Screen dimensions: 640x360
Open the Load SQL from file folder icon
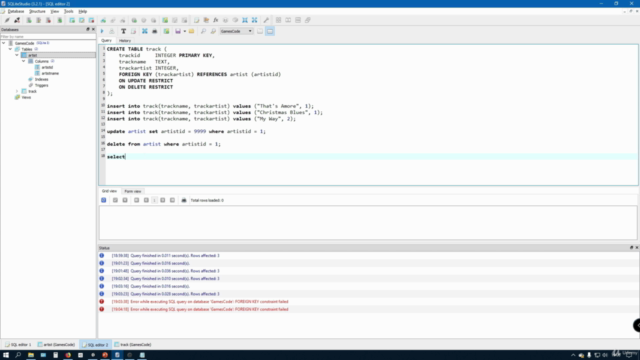pos(191,31)
